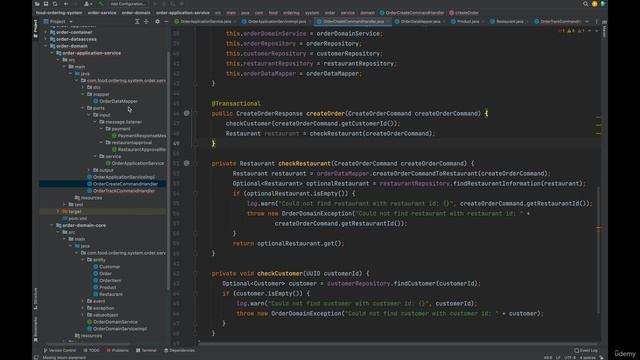Select pom.xml file in tree
640x360 pixels.
coord(75,218)
